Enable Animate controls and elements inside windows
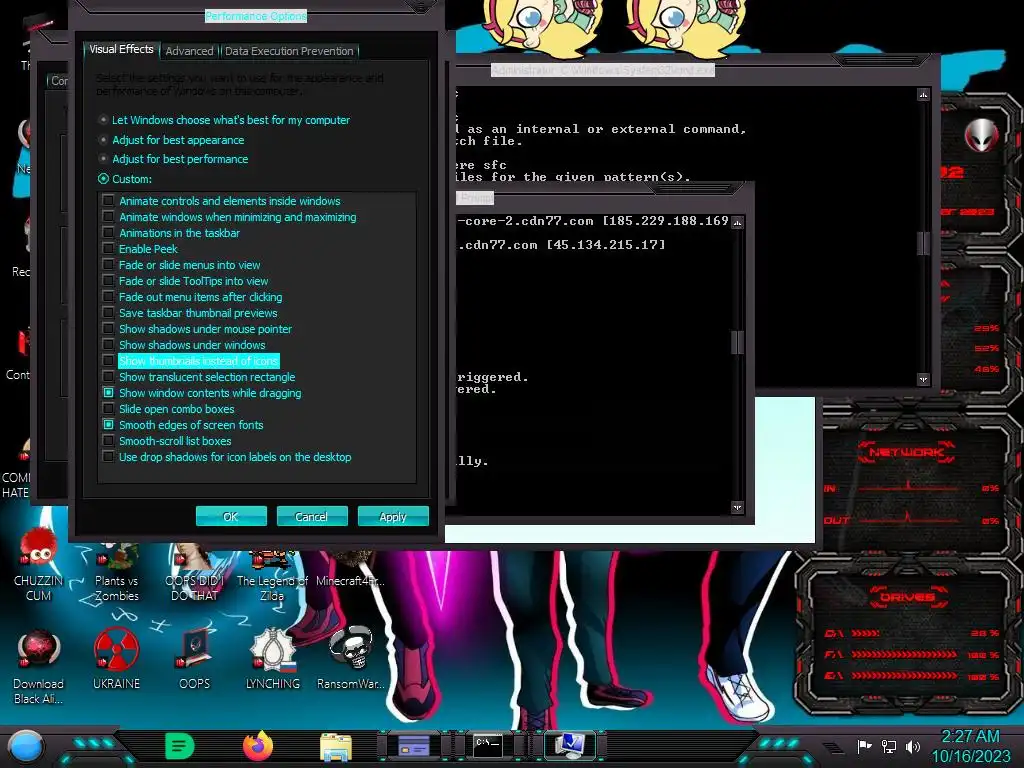Image resolution: width=1024 pixels, height=768 pixels. pos(108,200)
